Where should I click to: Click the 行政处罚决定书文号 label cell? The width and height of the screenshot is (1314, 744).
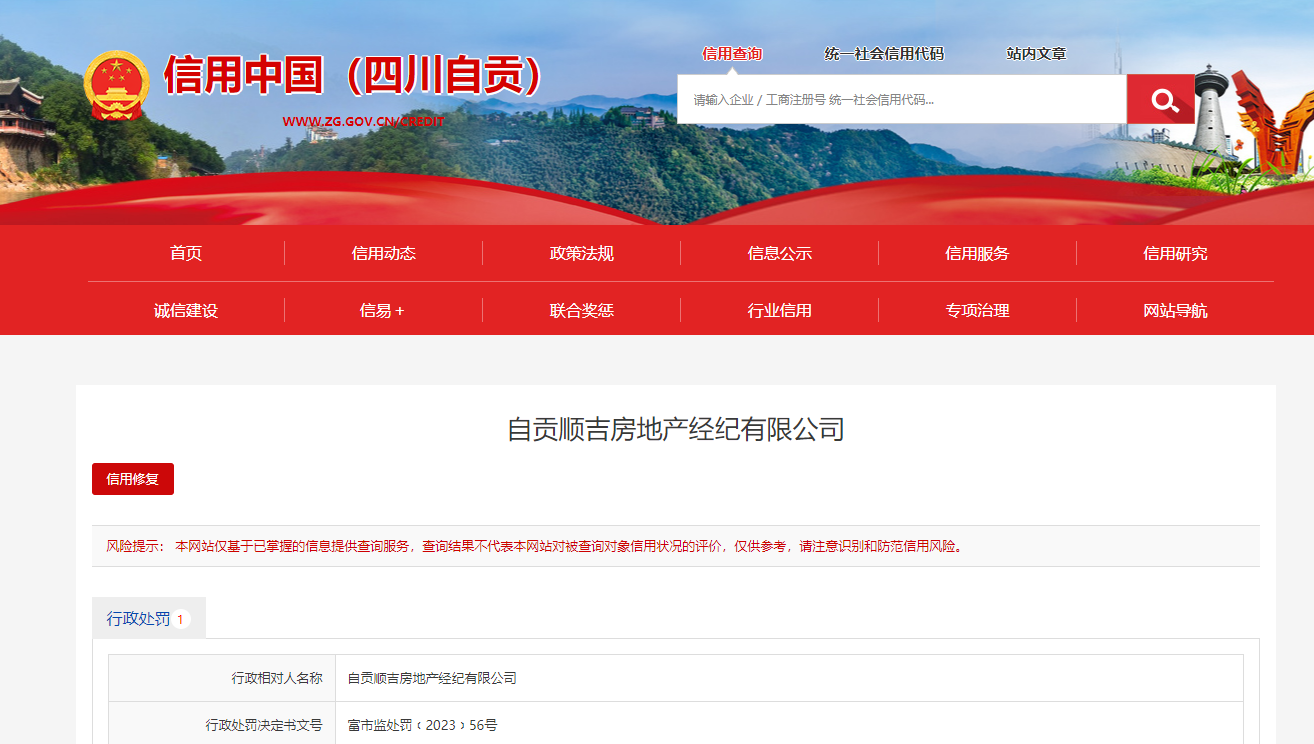coord(222,723)
